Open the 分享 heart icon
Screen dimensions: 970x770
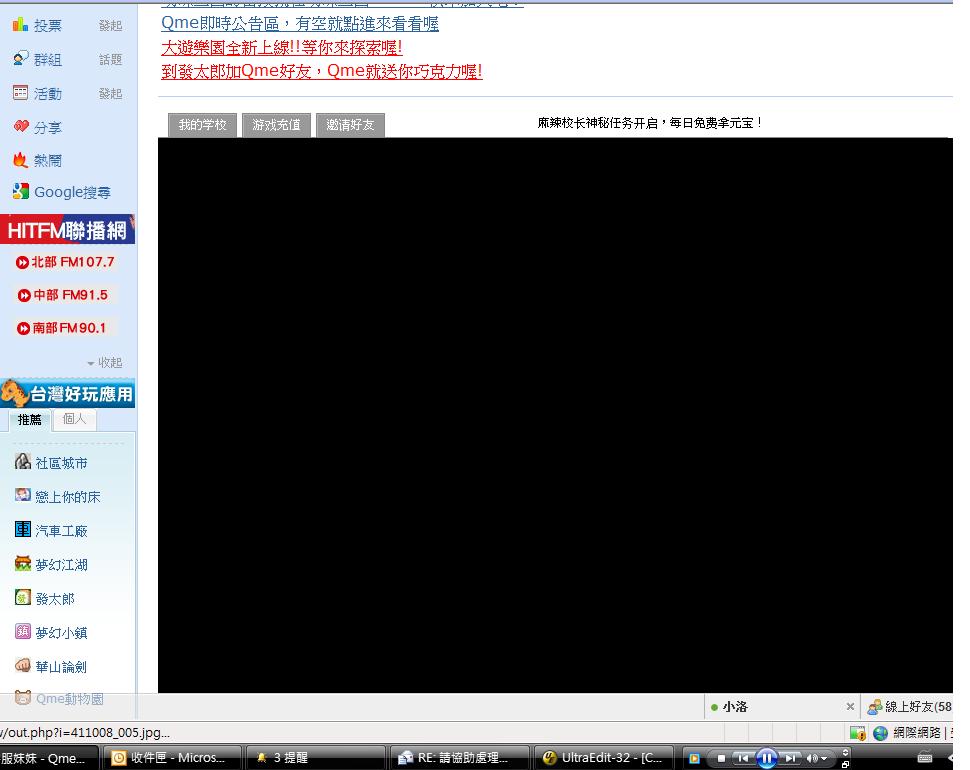click(x=21, y=127)
